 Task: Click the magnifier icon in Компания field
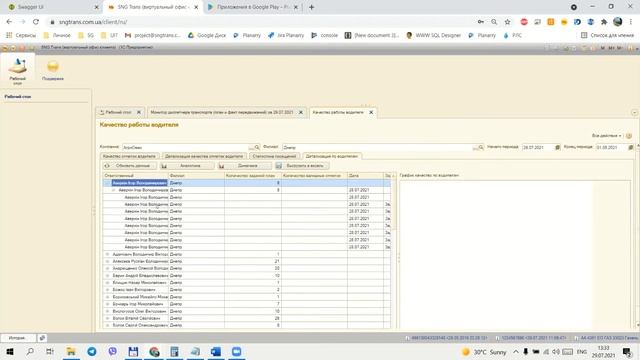click(x=257, y=147)
